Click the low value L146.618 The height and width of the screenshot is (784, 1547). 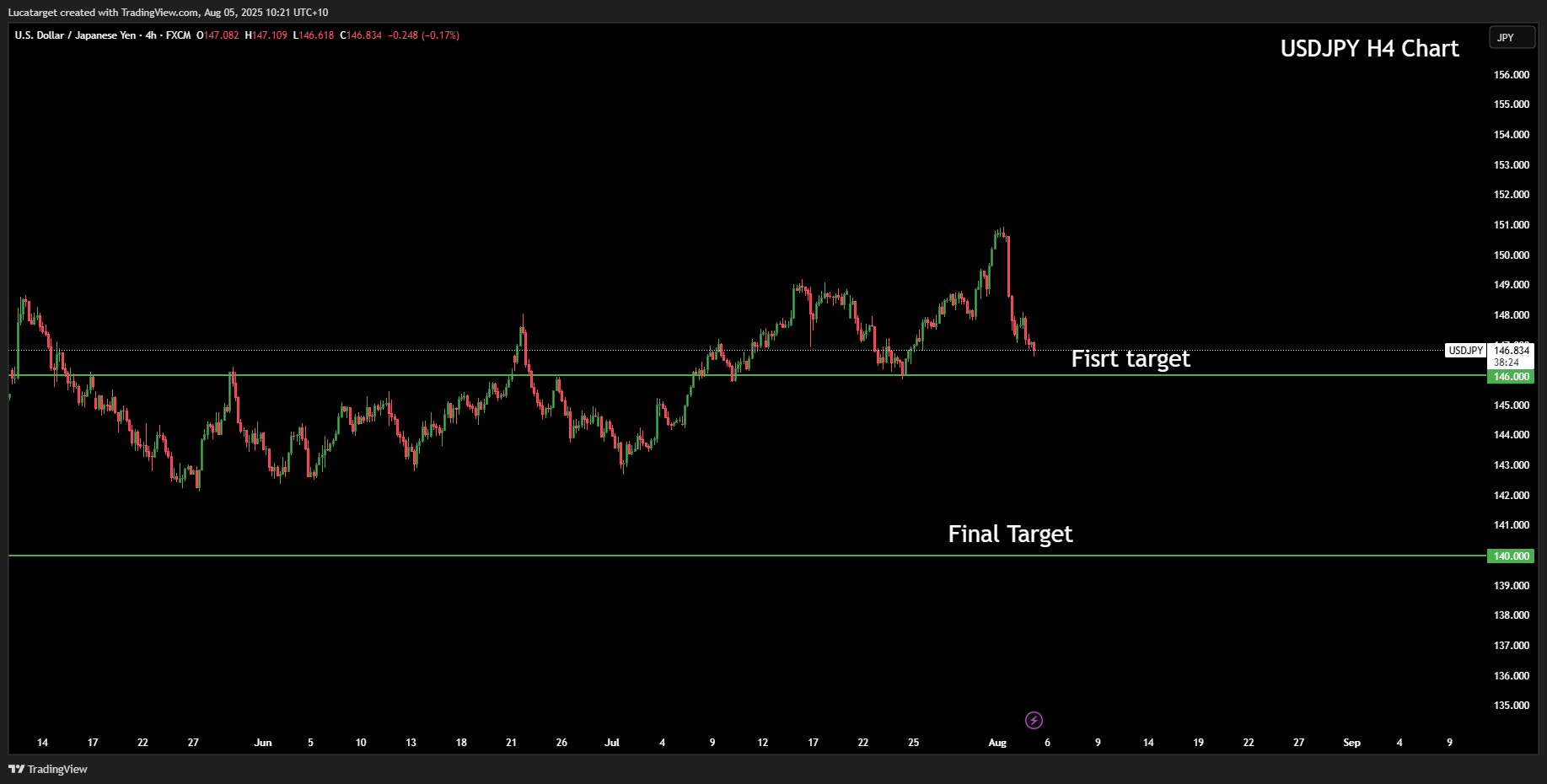coord(313,35)
